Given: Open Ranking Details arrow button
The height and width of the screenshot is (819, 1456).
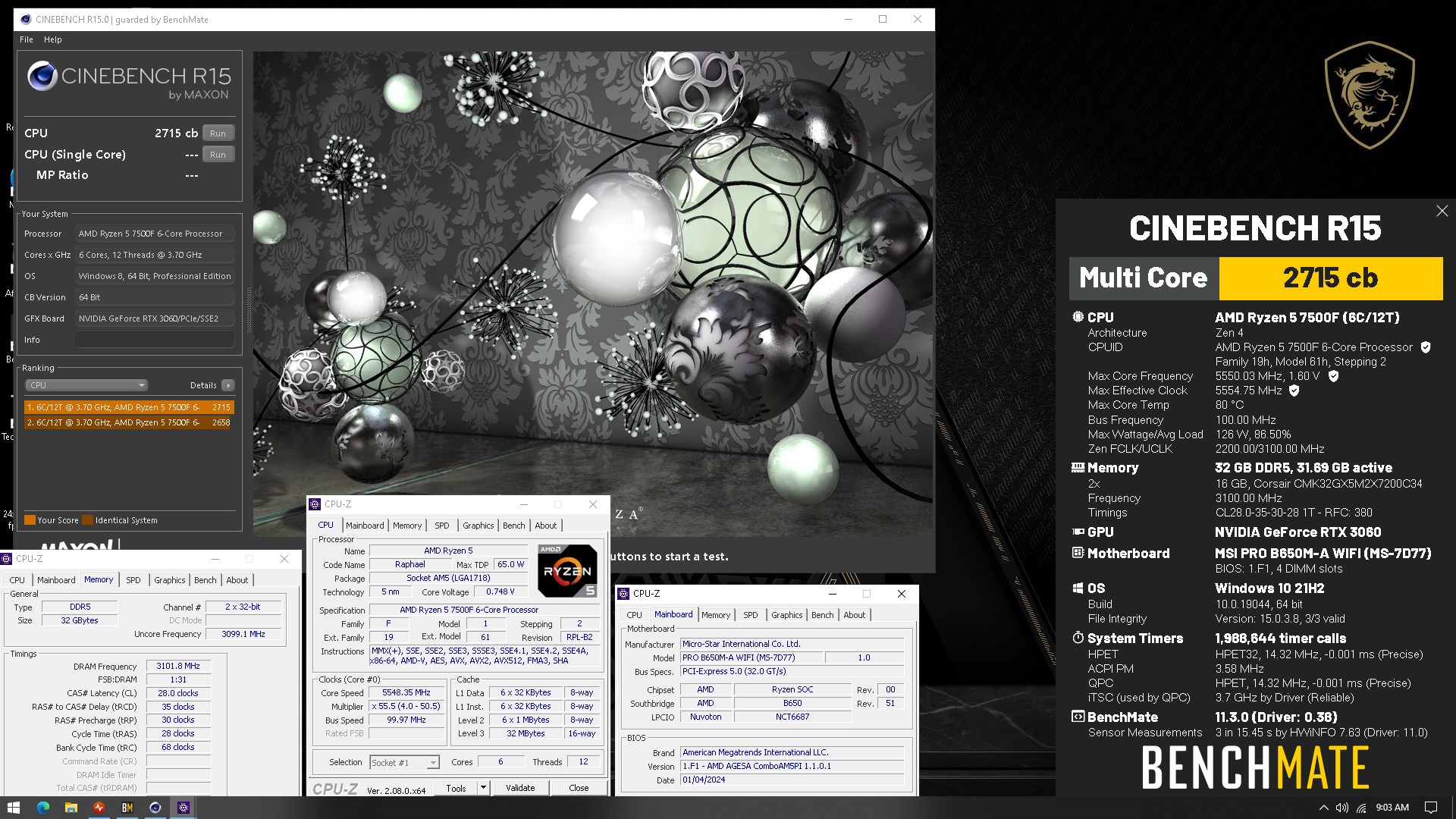Looking at the screenshot, I should [227, 385].
